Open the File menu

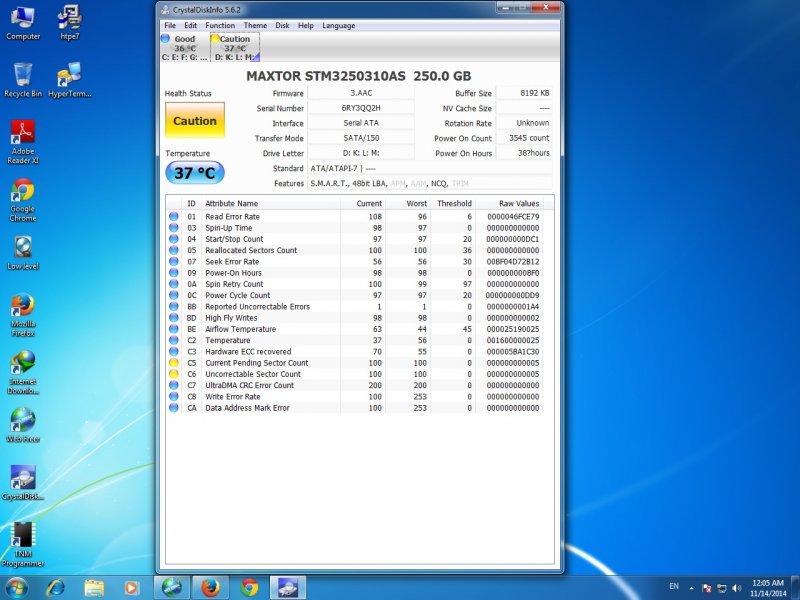pos(170,26)
